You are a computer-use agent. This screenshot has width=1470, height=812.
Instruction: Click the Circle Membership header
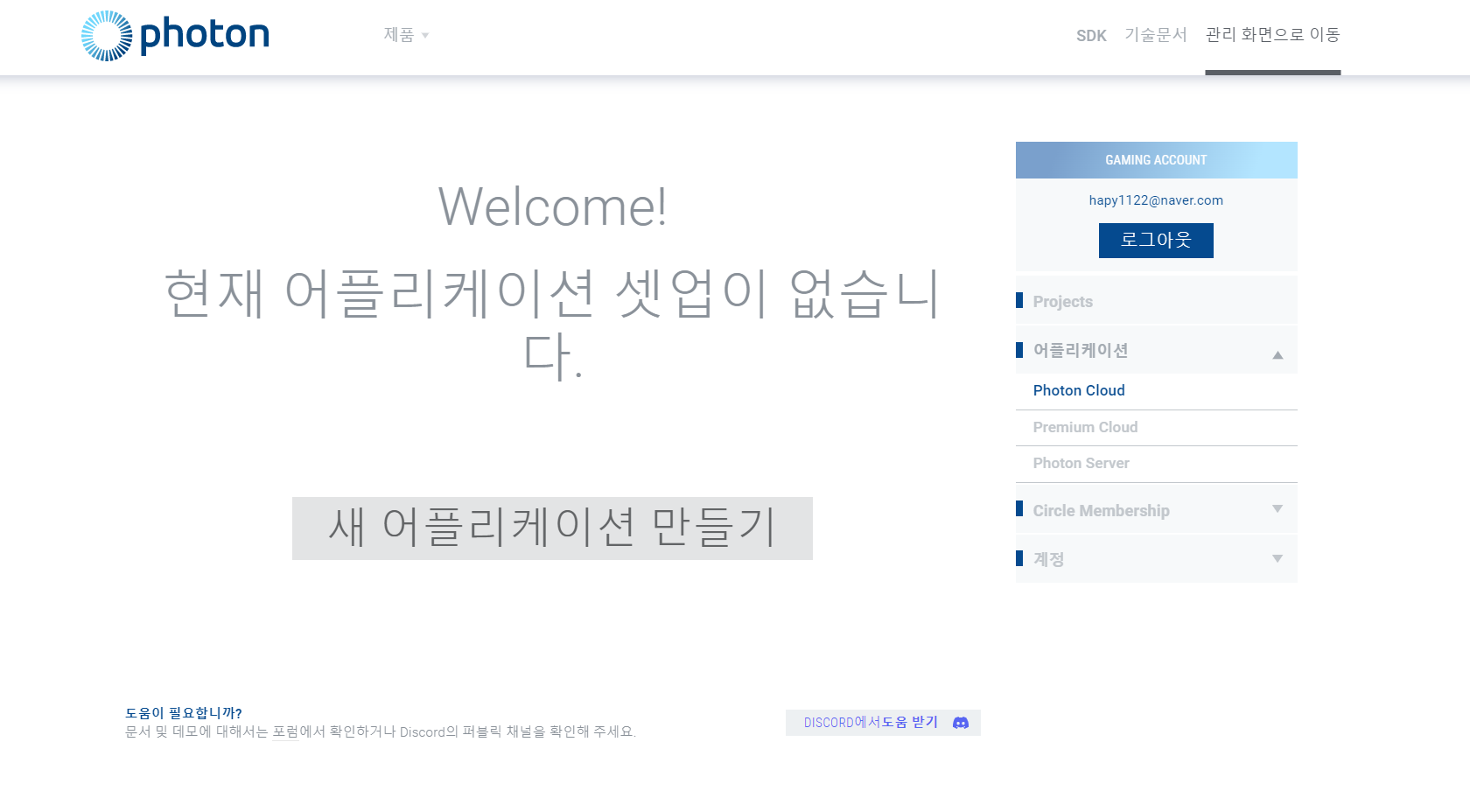point(1156,510)
